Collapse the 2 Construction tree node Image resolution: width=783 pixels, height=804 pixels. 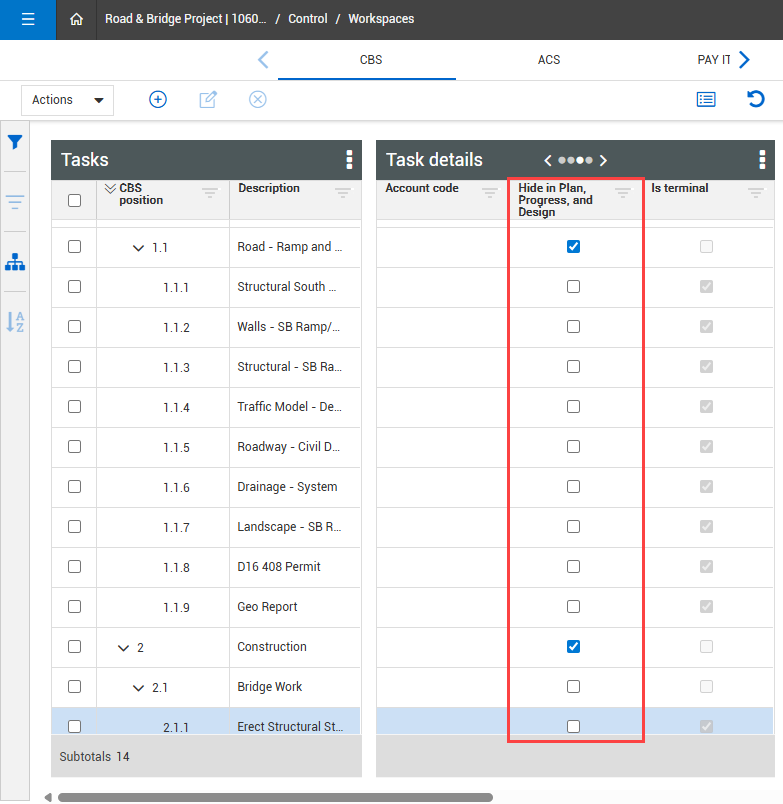tap(124, 648)
